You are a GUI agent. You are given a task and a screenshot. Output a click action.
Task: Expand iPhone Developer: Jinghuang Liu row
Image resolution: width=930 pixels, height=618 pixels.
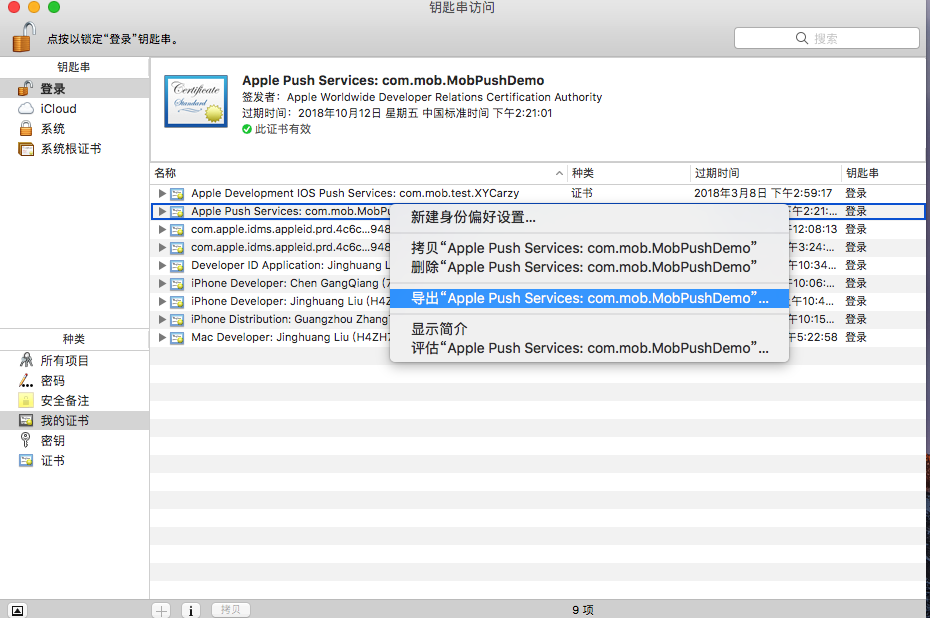[162, 301]
